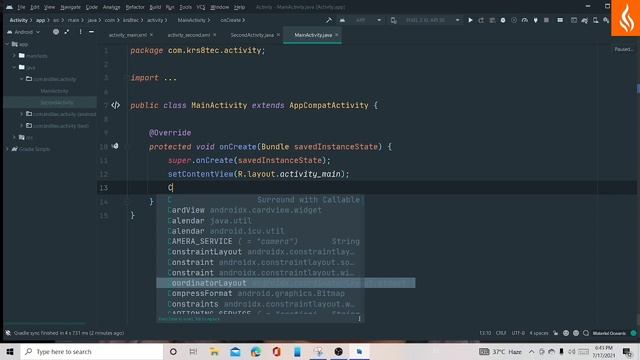This screenshot has width=640, height=360.
Task: Click the Make Project hammer icon
Action: click(x=329, y=20)
